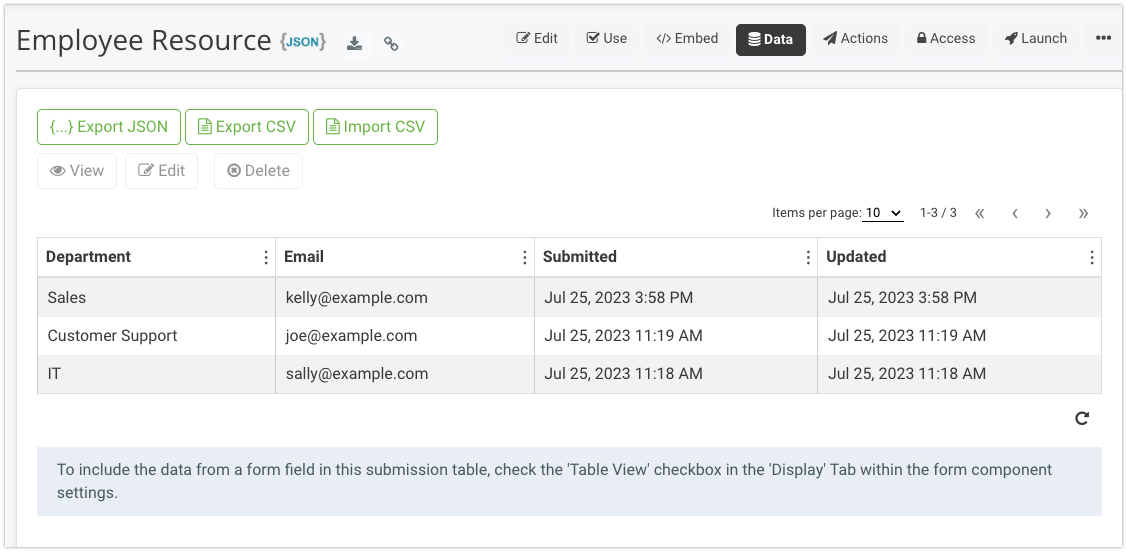
Task: Open the Email column options menu
Action: point(524,257)
